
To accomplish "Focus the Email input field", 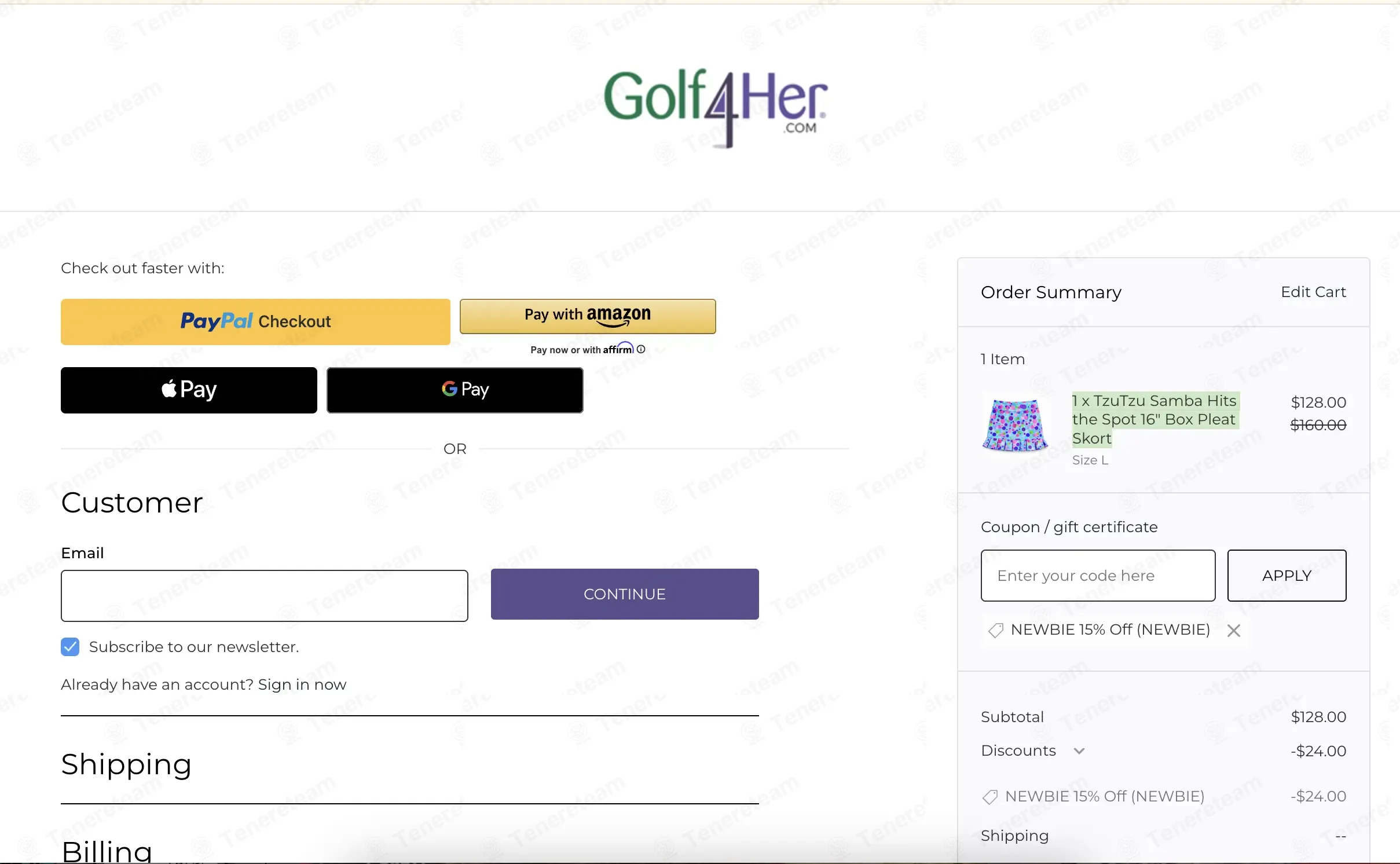I will pyautogui.click(x=265, y=596).
